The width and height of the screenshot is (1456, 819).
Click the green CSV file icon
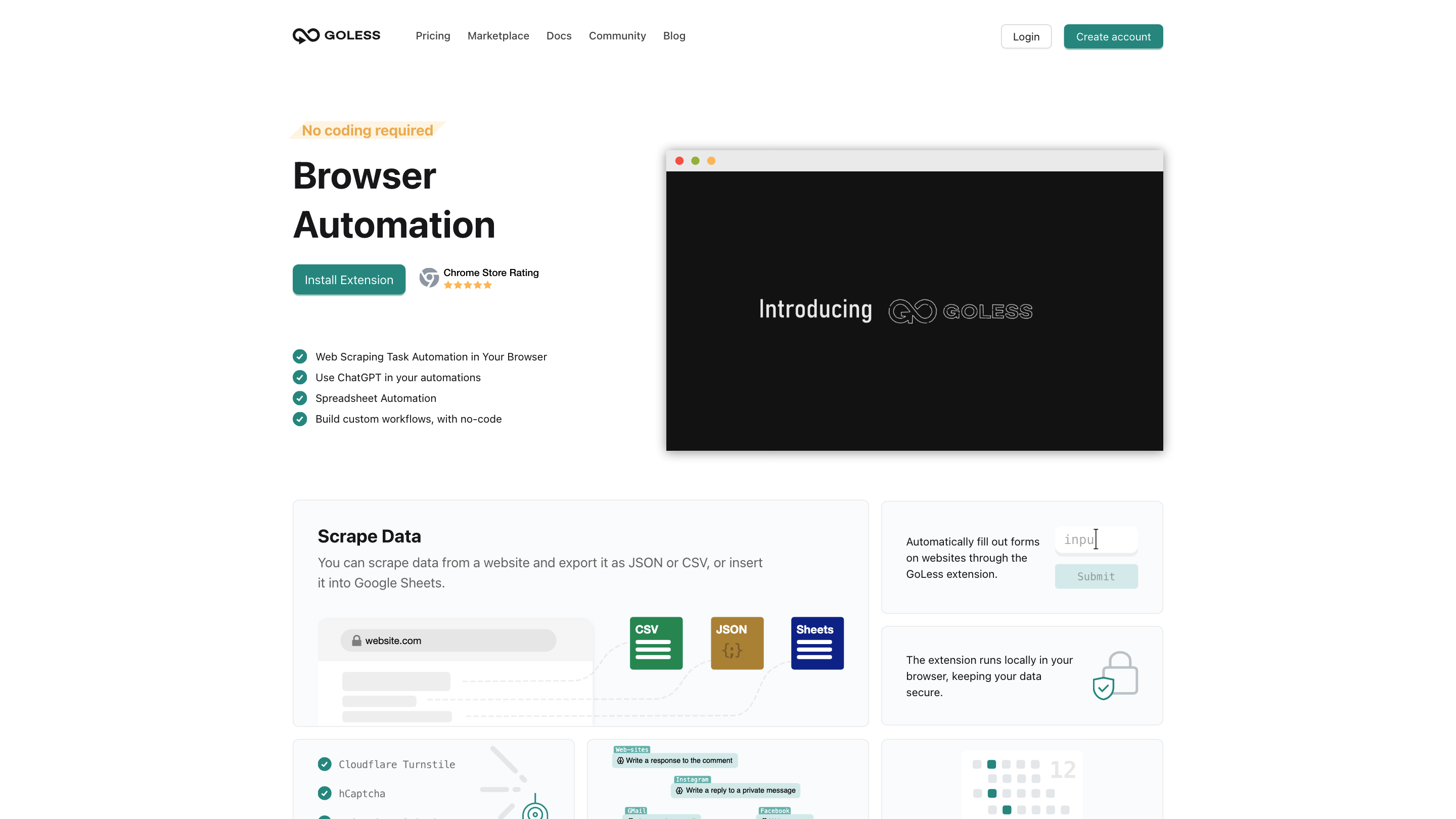(x=656, y=643)
